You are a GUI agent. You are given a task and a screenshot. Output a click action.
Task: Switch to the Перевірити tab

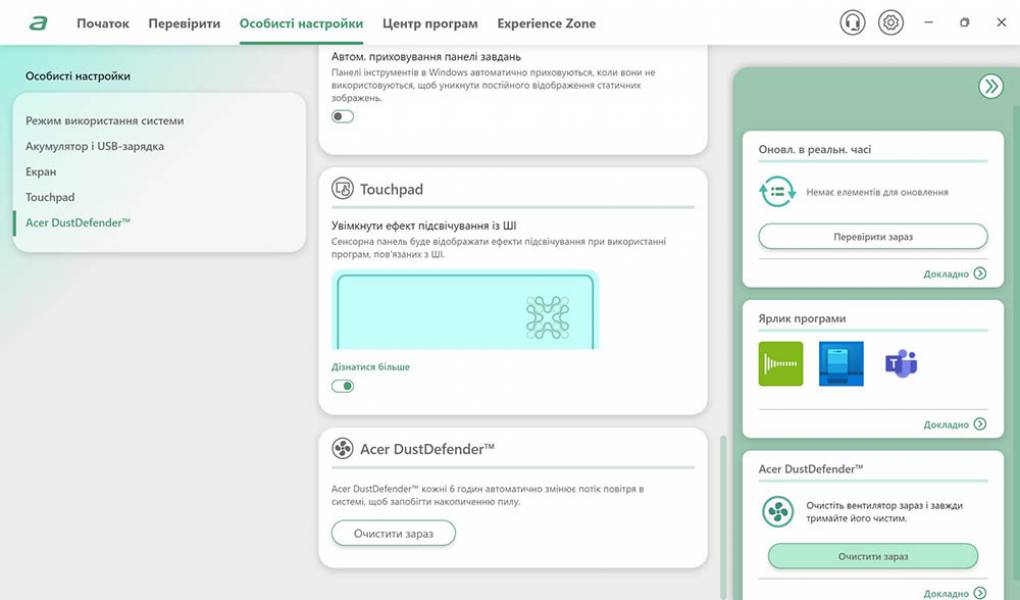click(x=184, y=23)
